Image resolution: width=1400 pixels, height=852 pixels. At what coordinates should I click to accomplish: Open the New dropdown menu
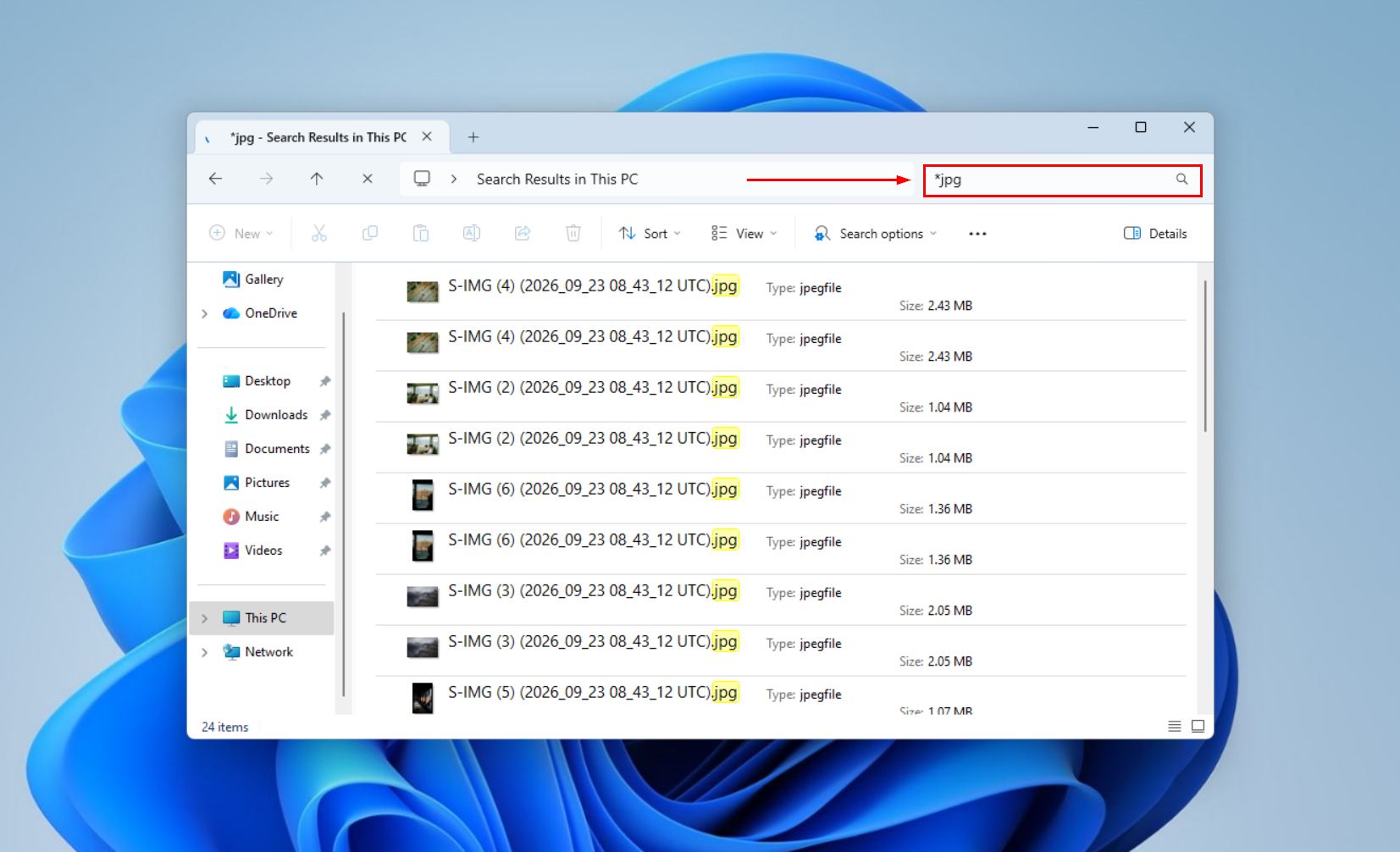coord(241,234)
